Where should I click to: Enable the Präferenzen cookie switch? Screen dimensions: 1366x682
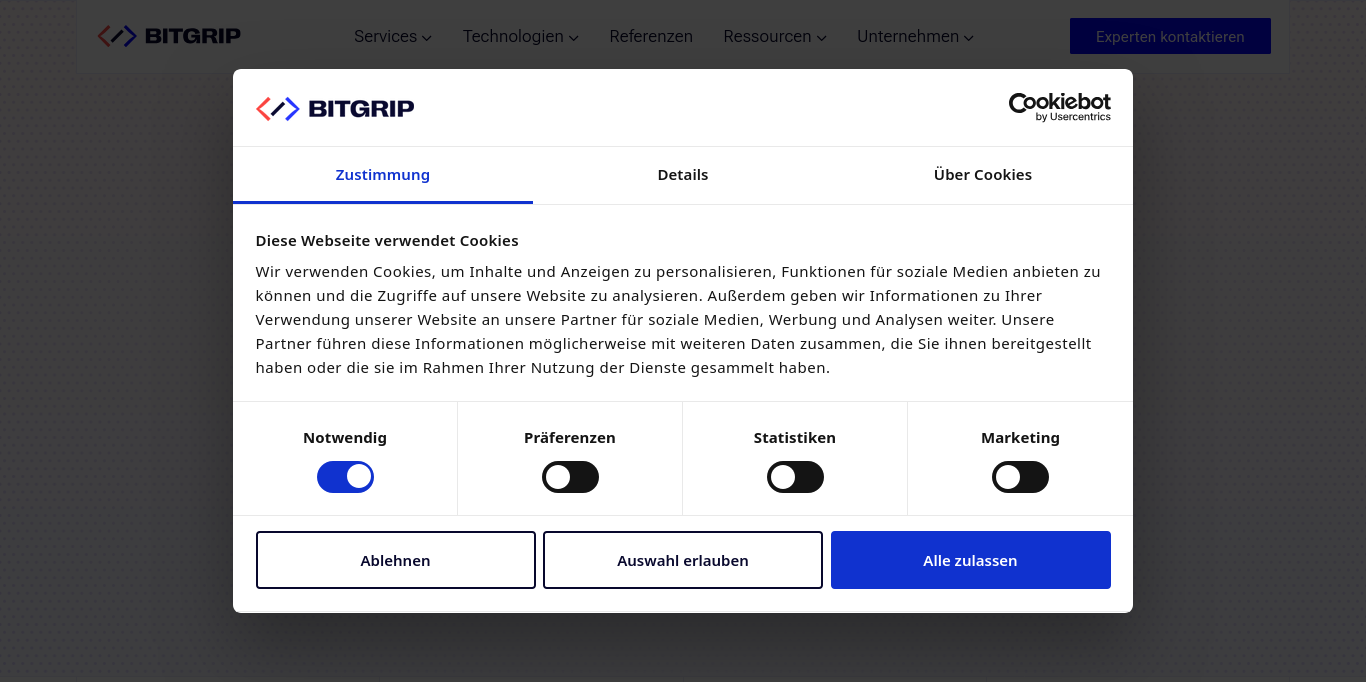point(570,477)
